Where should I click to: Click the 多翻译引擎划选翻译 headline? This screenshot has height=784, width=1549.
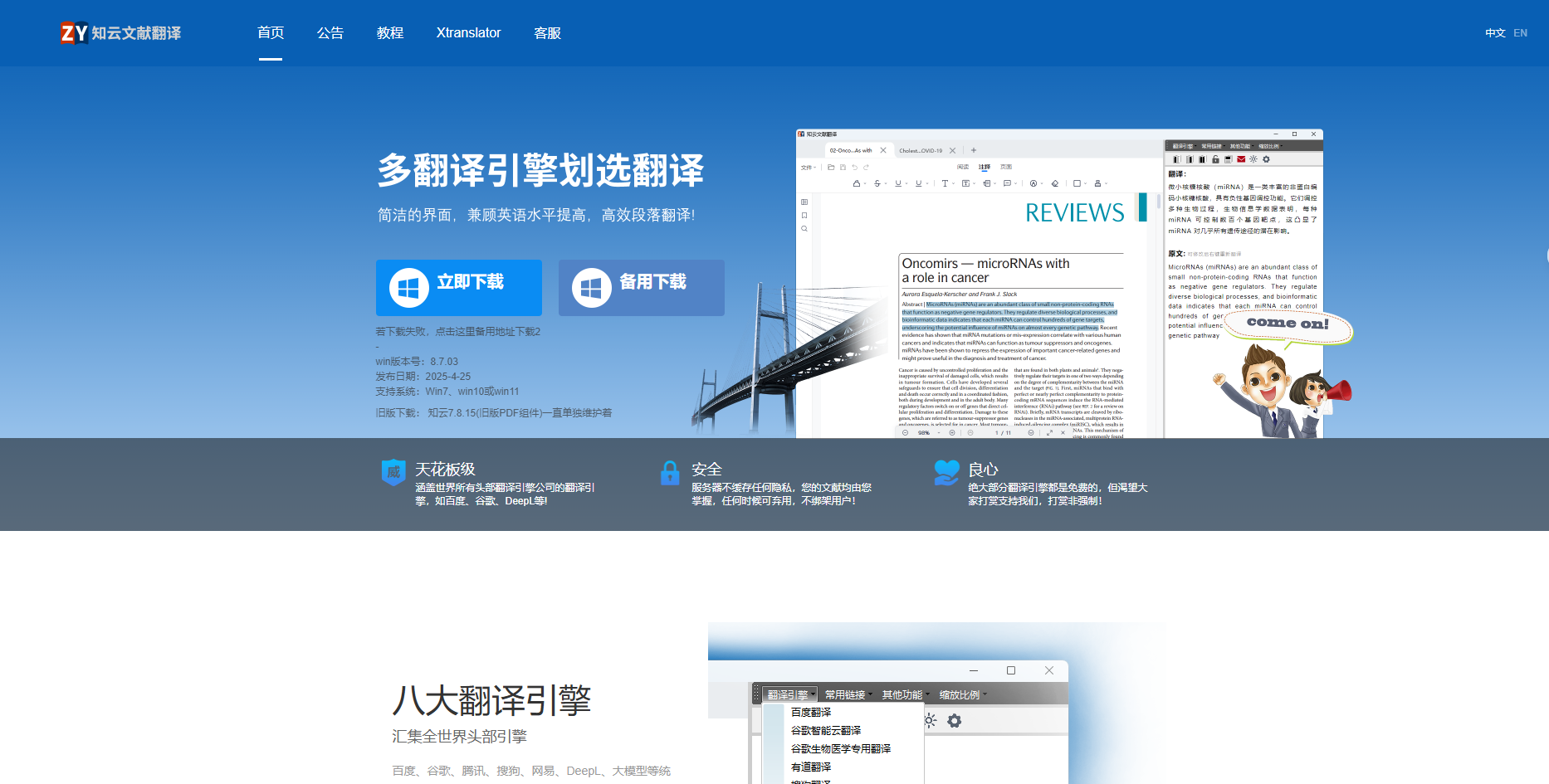click(x=540, y=170)
